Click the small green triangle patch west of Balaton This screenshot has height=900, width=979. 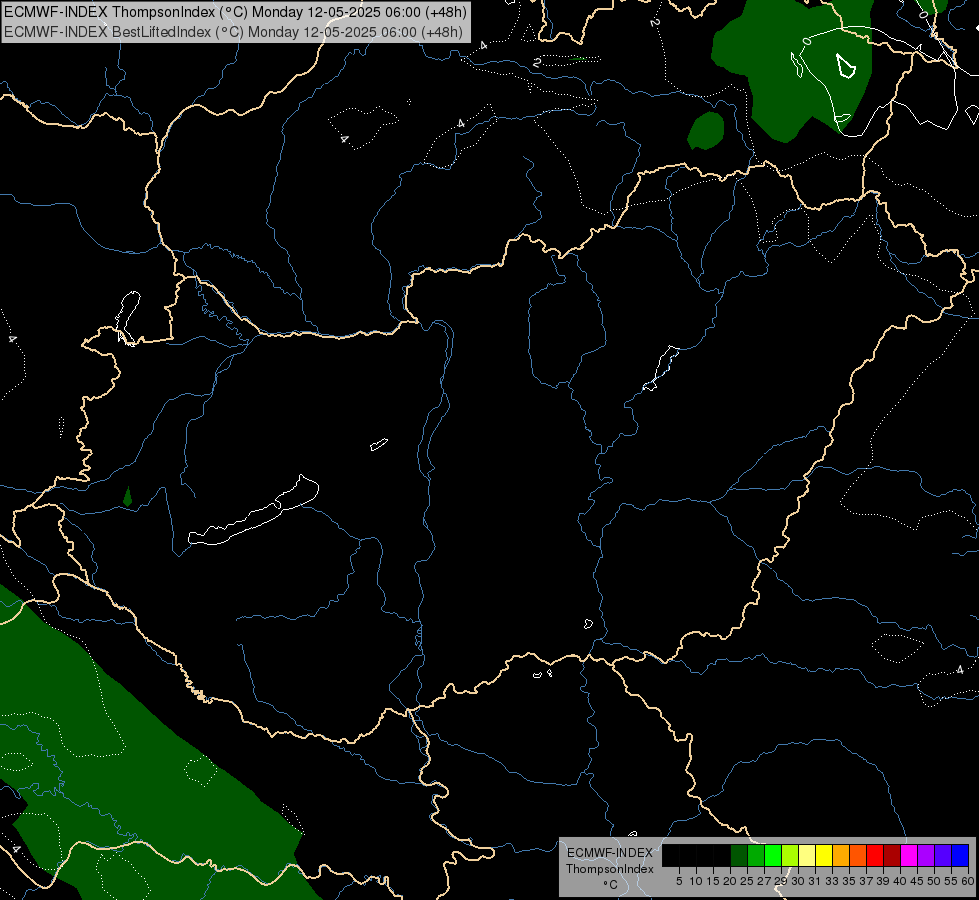(127, 497)
